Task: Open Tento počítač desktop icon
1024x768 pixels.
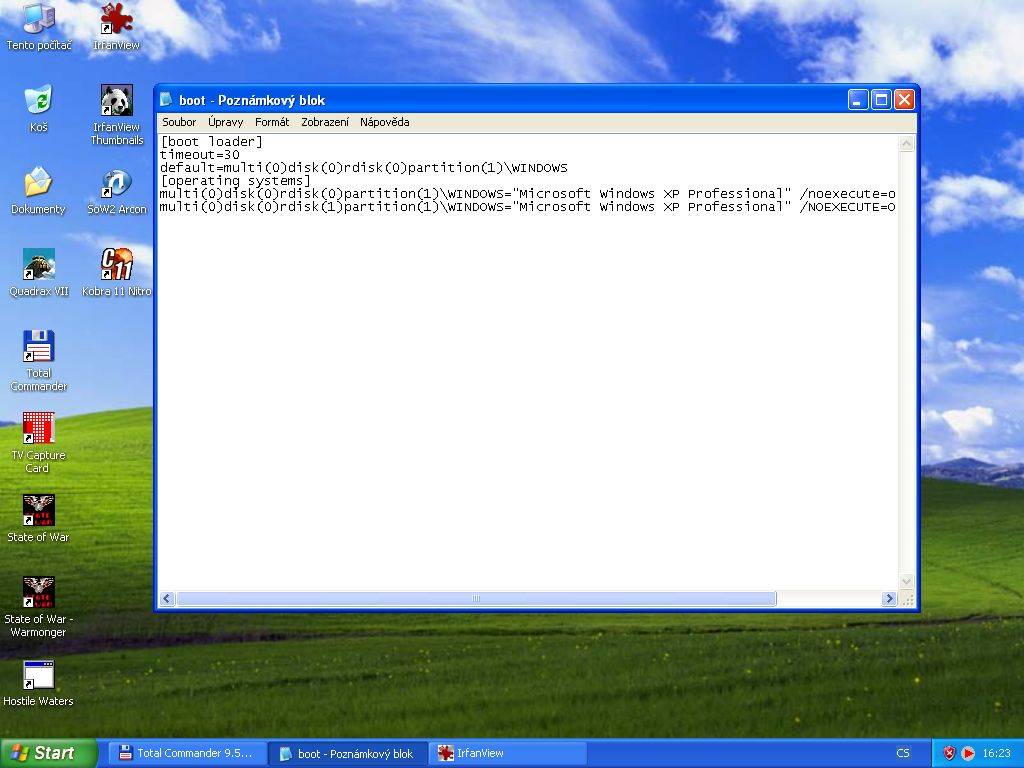Action: click(x=39, y=26)
